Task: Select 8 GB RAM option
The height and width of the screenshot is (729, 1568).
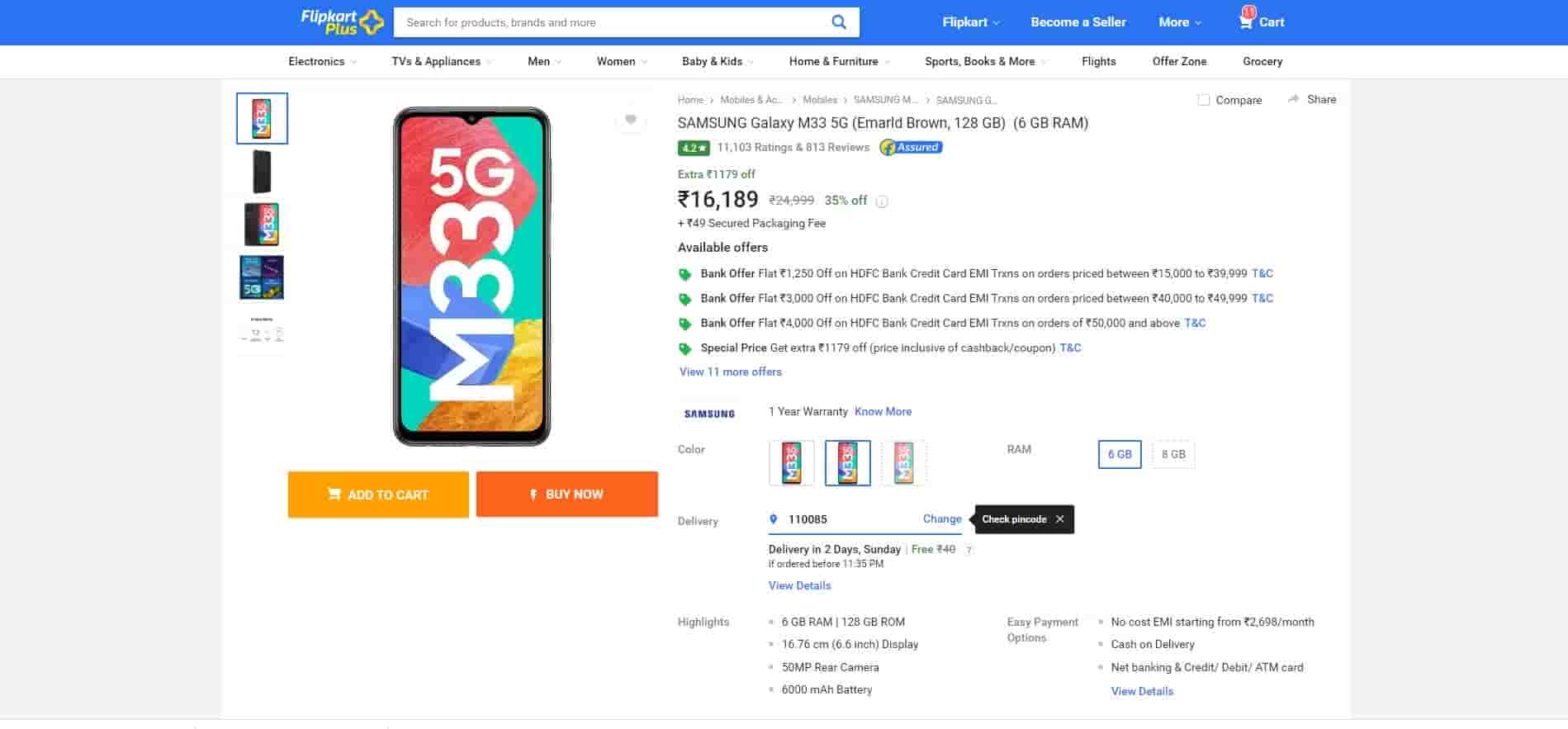Action: pos(1172,454)
